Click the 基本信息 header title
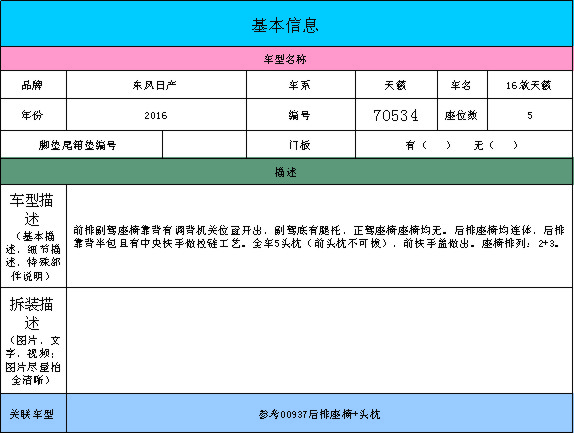 click(285, 26)
